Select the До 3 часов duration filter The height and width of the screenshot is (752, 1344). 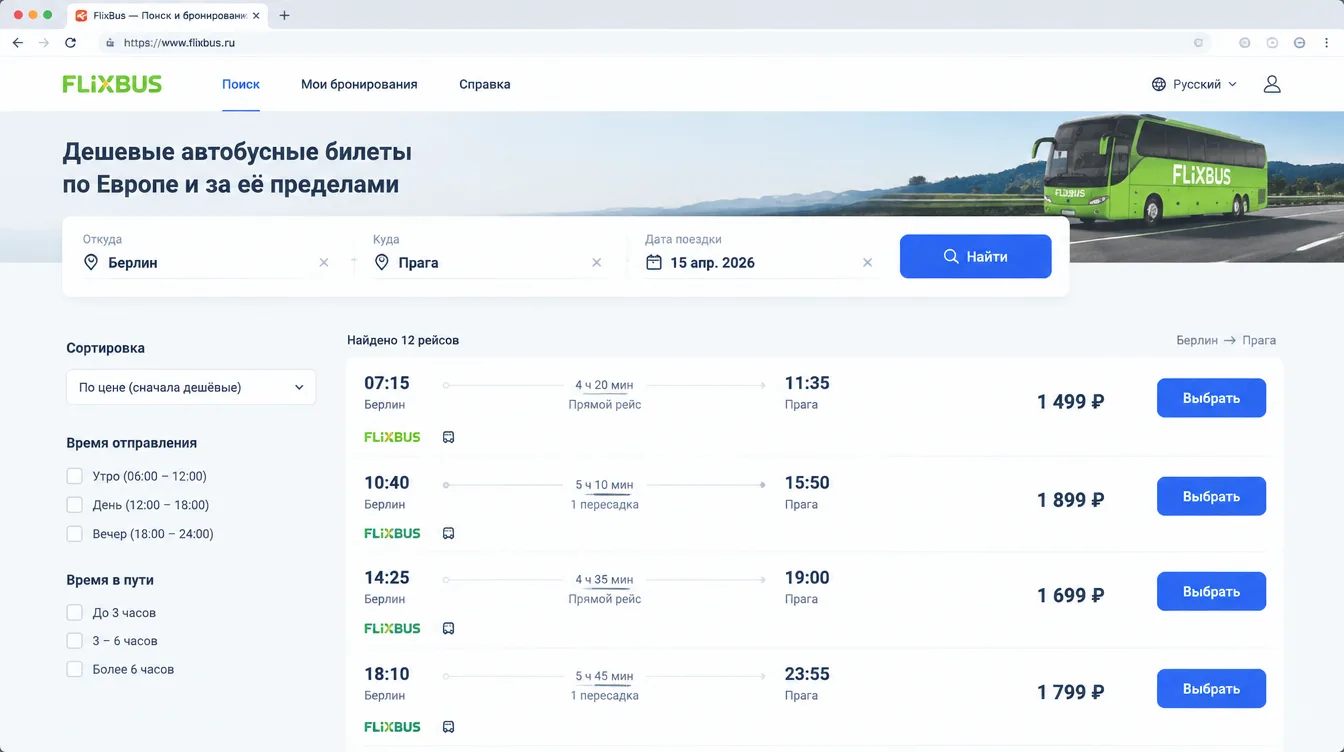click(74, 613)
